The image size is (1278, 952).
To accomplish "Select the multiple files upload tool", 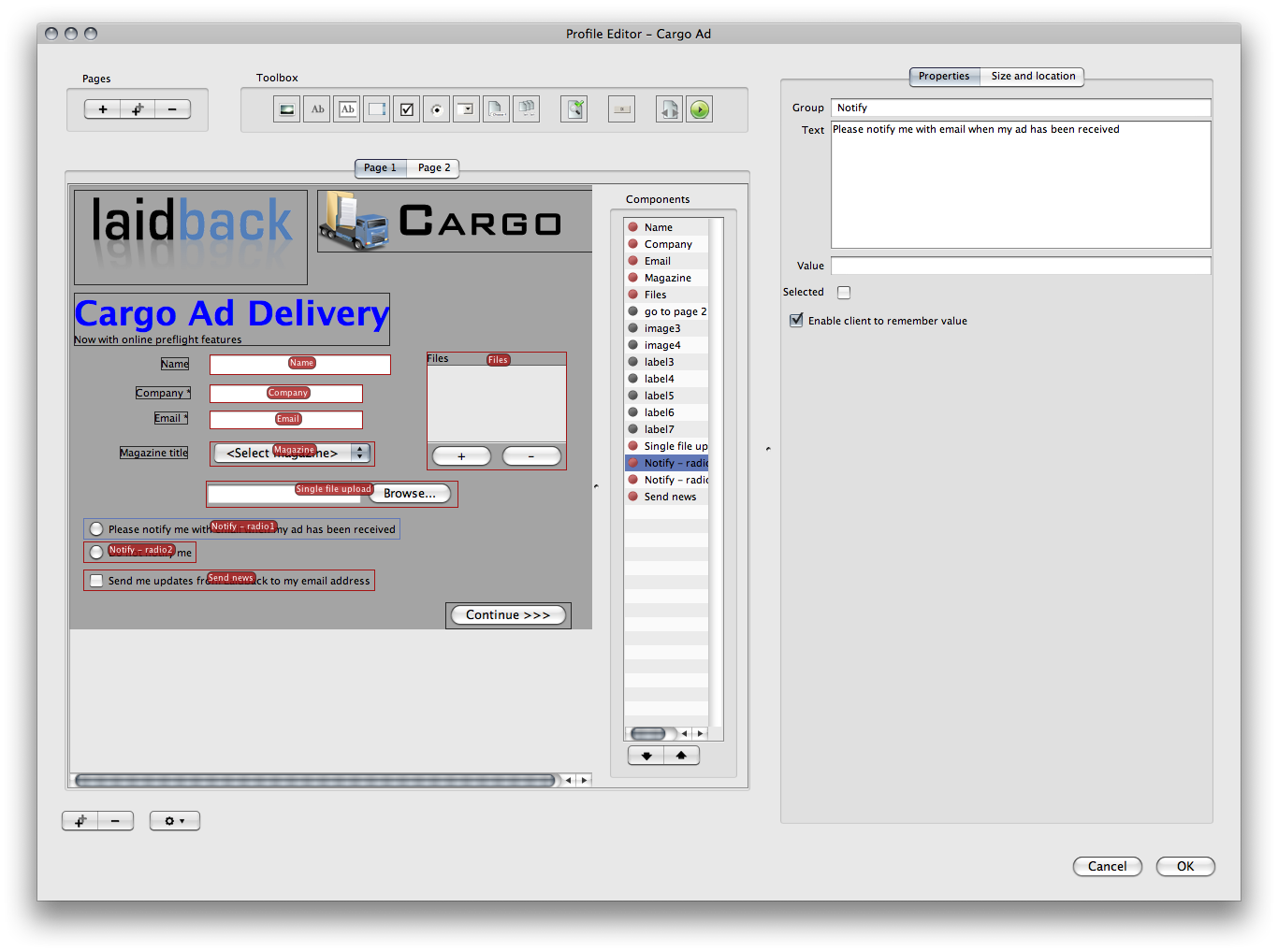I will pyautogui.click(x=527, y=109).
